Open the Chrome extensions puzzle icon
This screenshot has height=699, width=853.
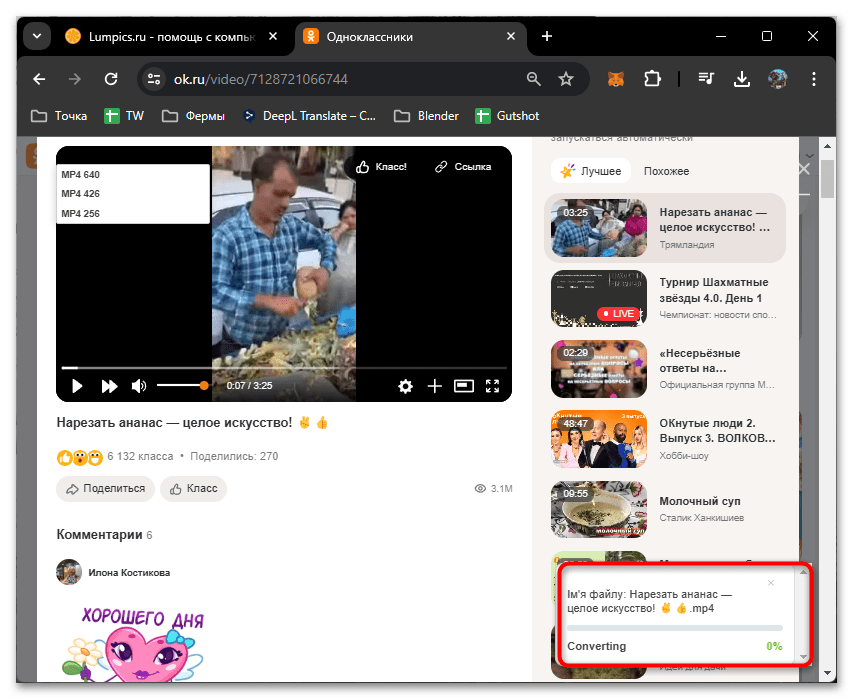(651, 78)
